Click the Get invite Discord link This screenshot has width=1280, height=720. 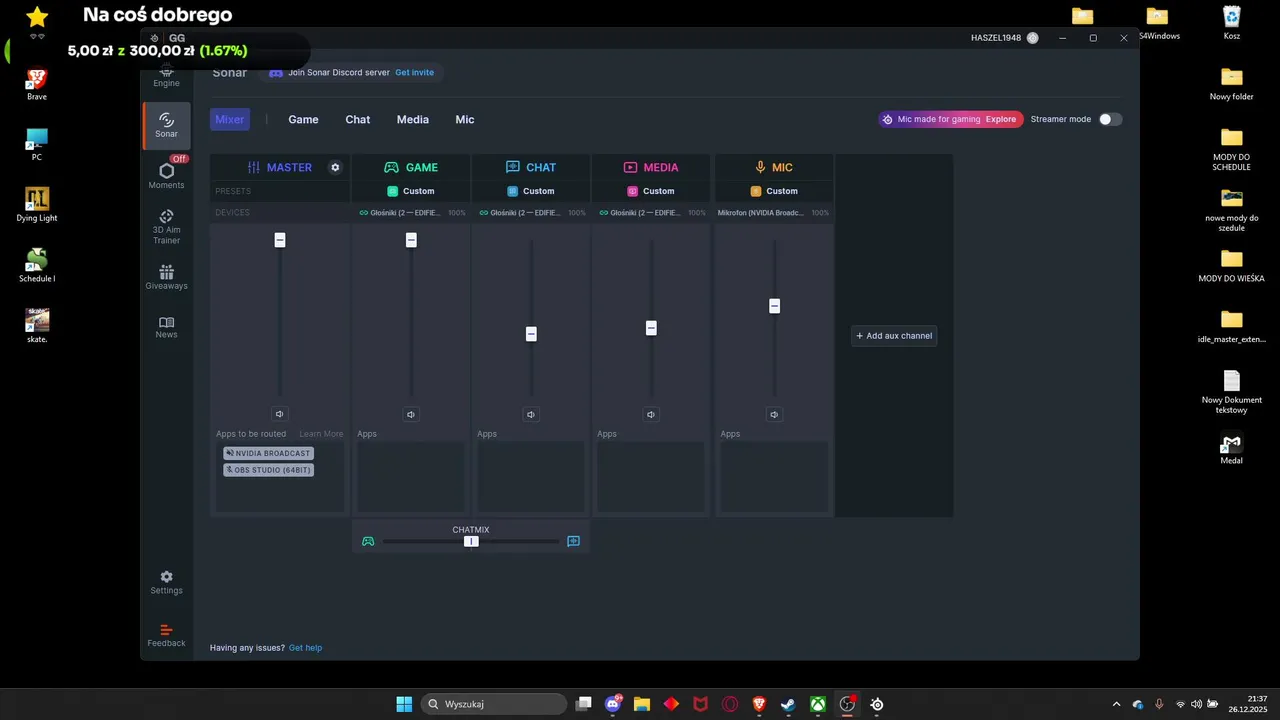click(414, 73)
